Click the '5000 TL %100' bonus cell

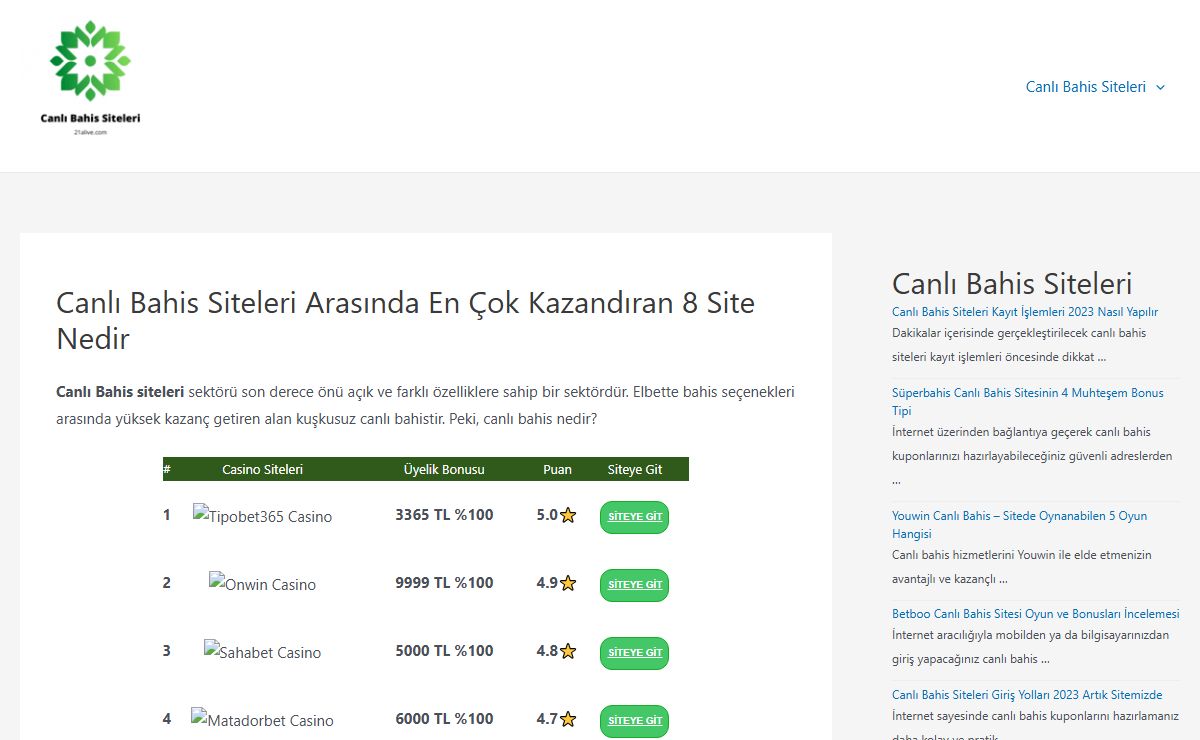(444, 651)
